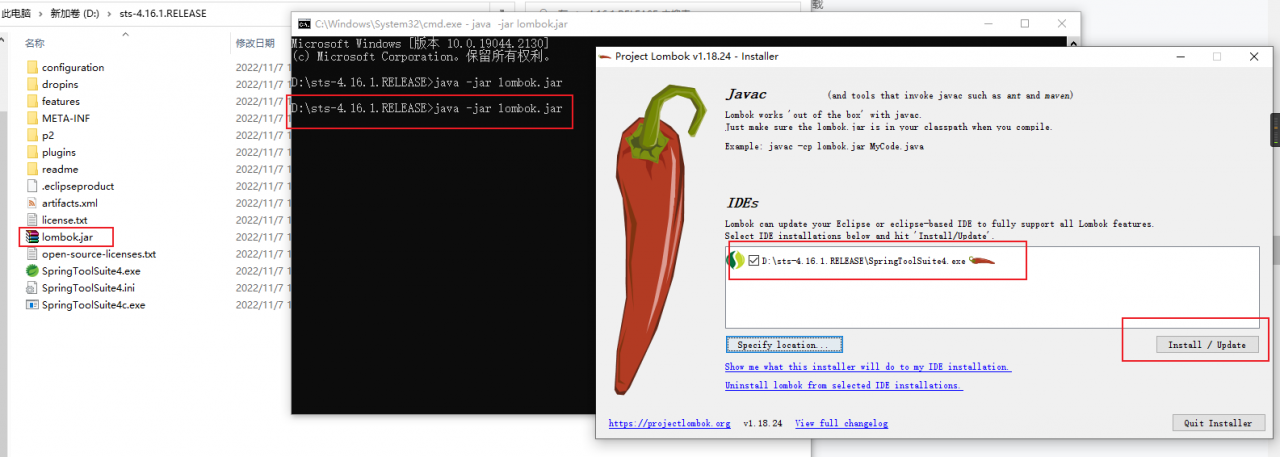Open the Uninstall lombok from selected IDE link

(844, 385)
